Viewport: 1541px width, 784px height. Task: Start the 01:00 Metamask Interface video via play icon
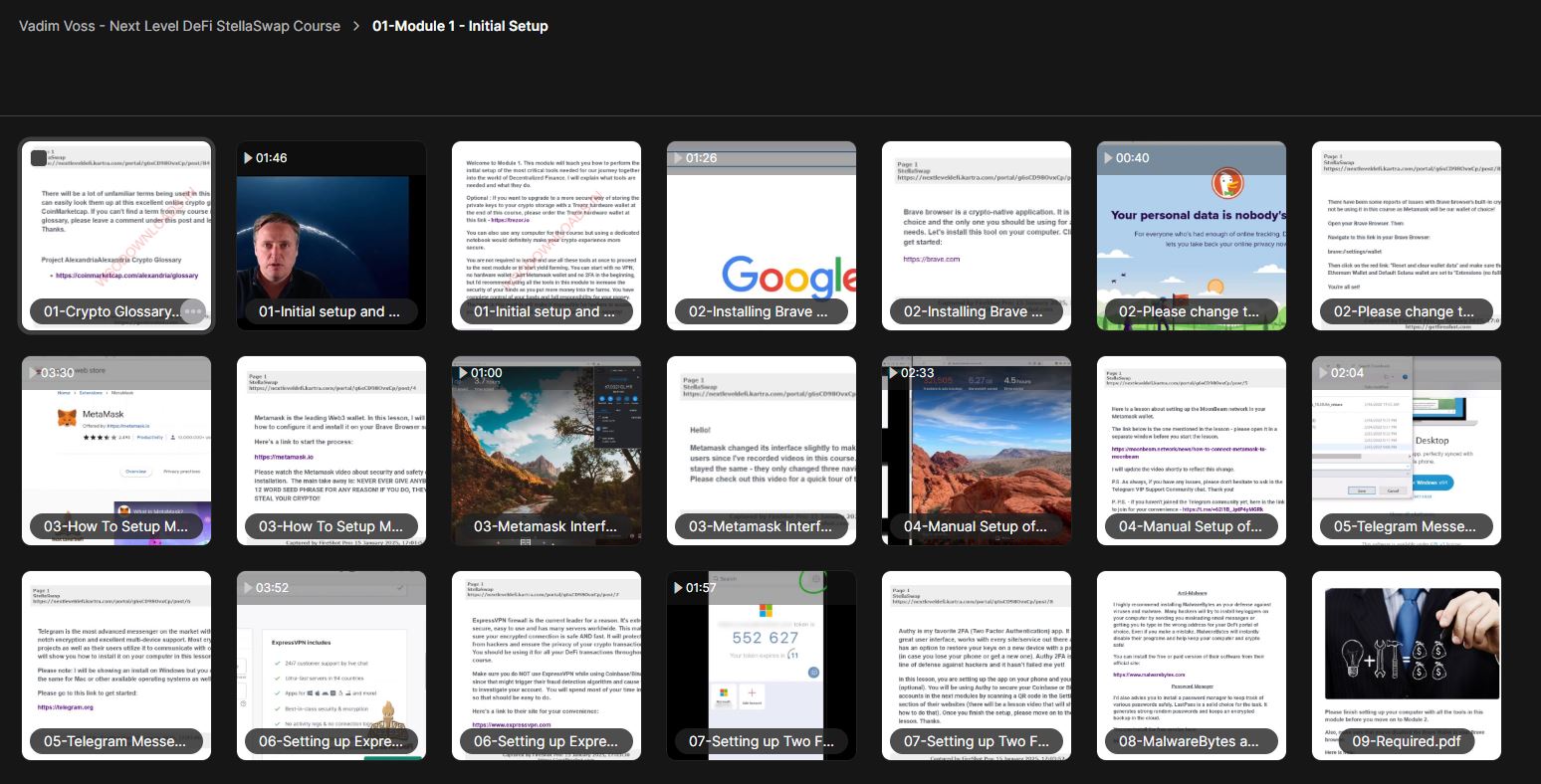pyautogui.click(x=463, y=373)
